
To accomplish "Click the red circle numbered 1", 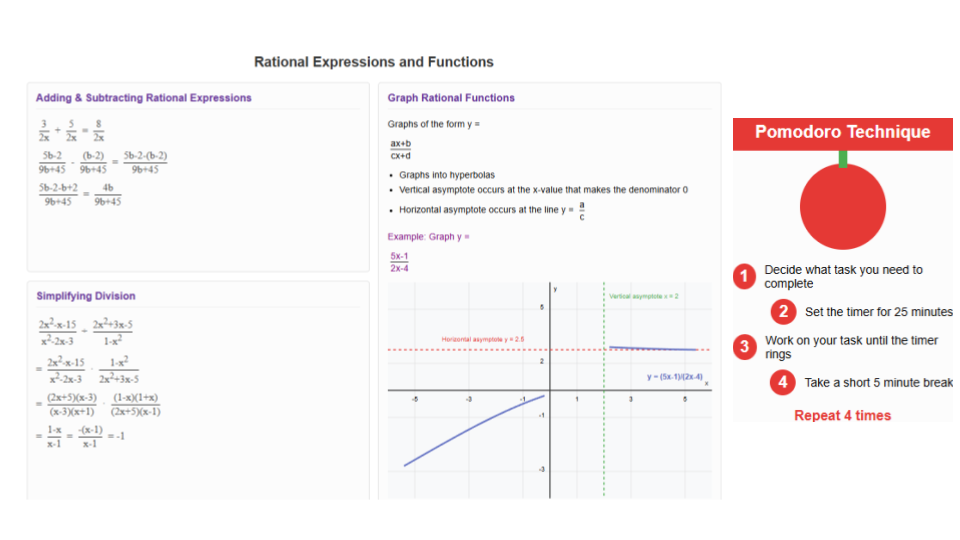I will pos(744,277).
